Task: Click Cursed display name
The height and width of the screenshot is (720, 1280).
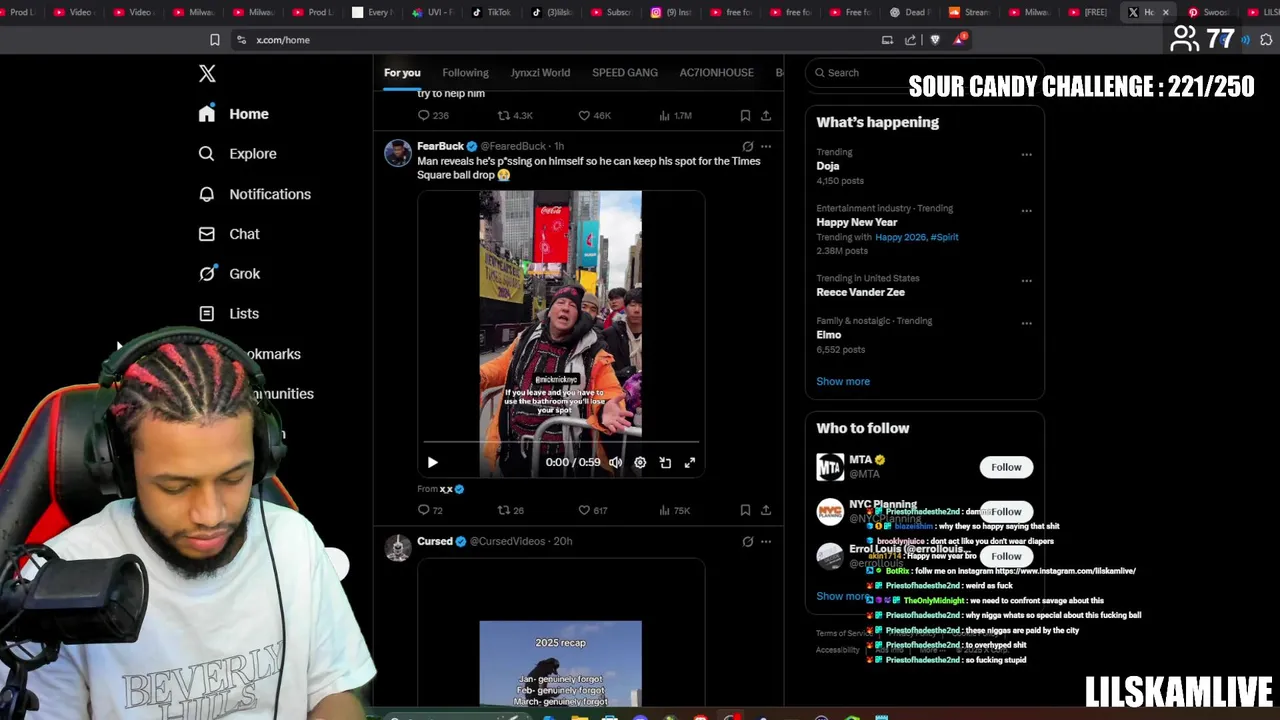Action: coord(435,541)
